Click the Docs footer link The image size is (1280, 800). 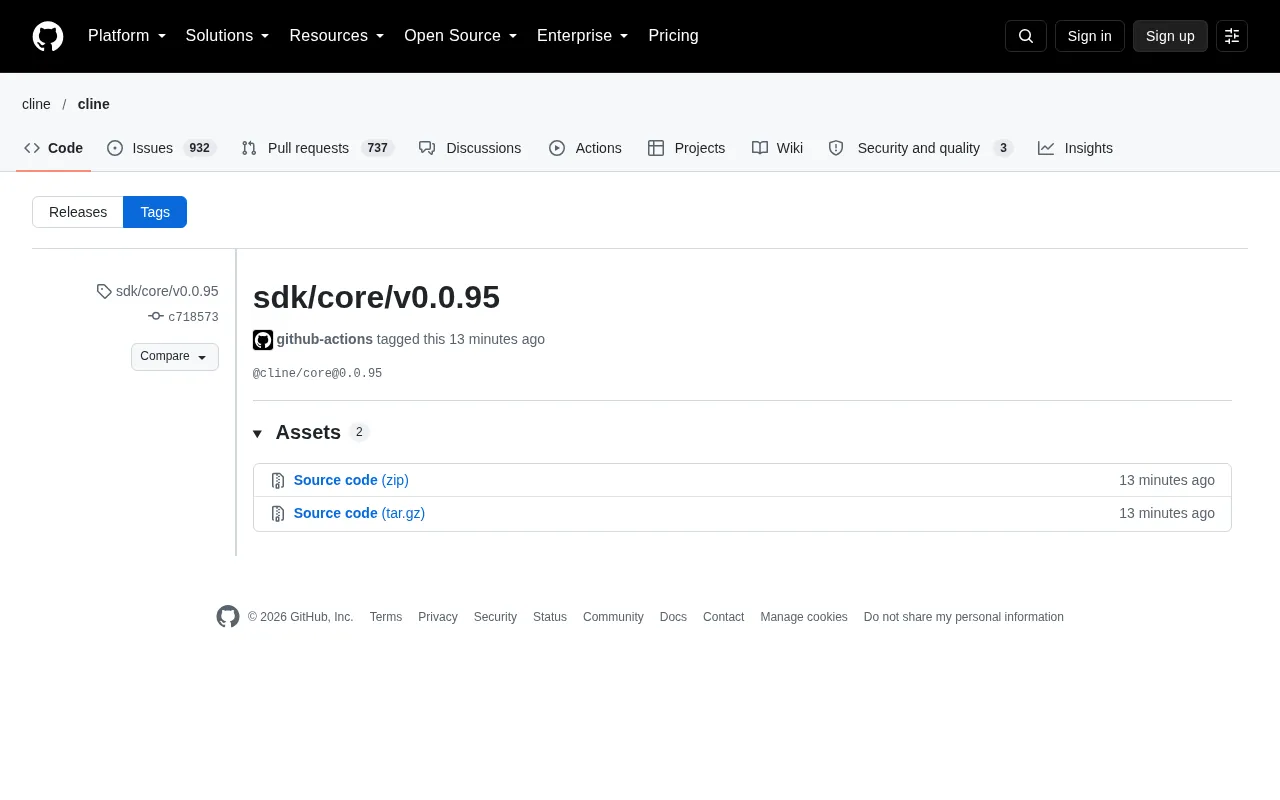[673, 617]
